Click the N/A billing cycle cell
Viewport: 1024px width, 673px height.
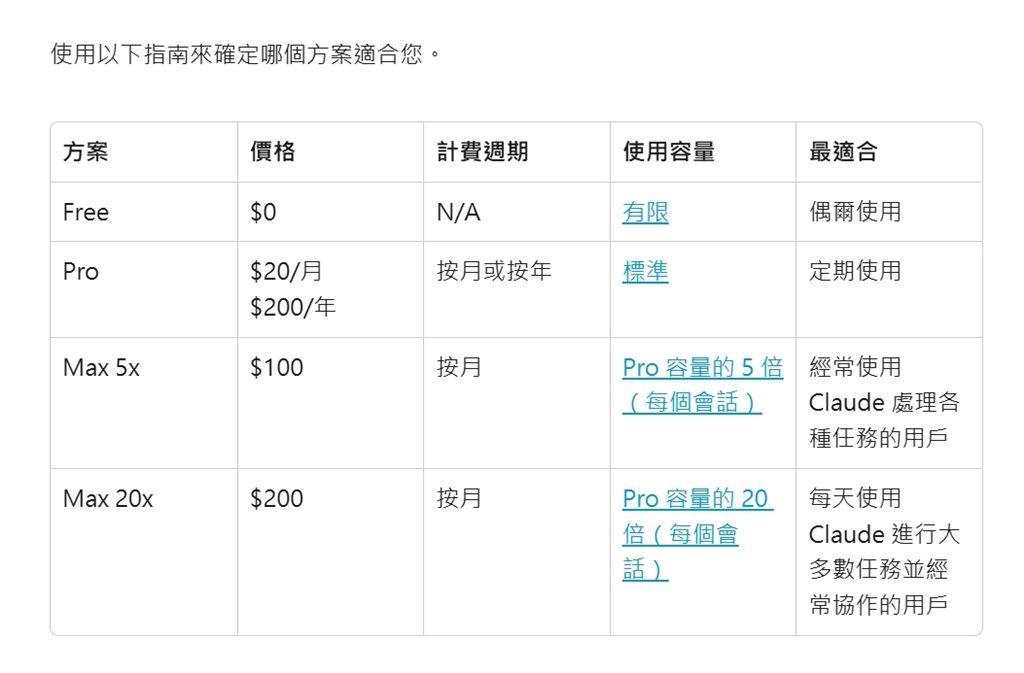click(x=458, y=212)
